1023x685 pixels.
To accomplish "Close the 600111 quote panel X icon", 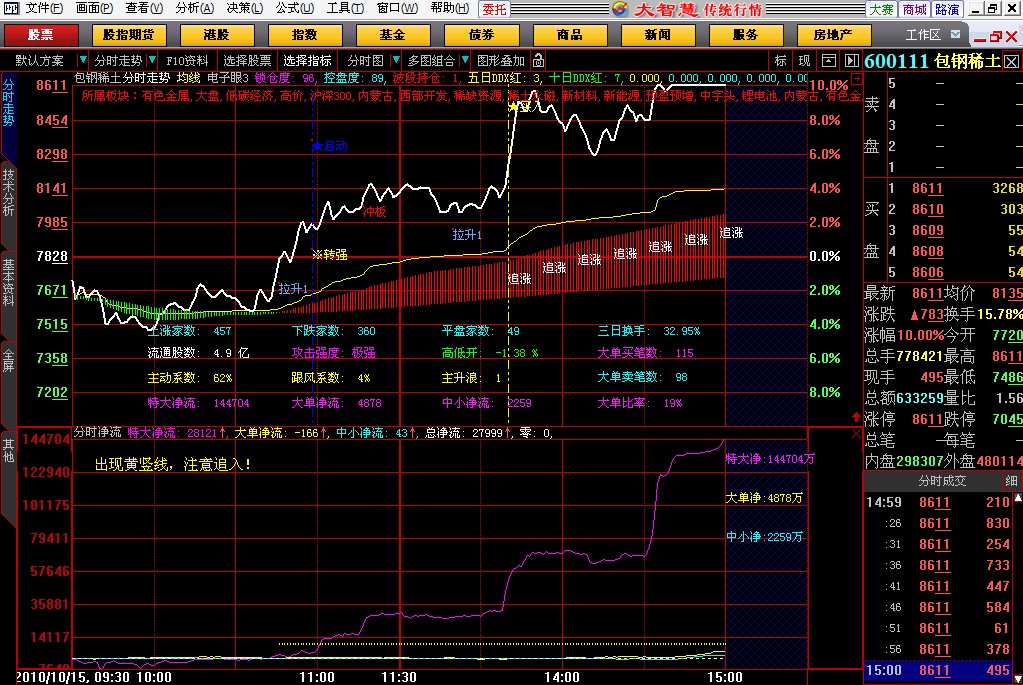I will (1011, 62).
